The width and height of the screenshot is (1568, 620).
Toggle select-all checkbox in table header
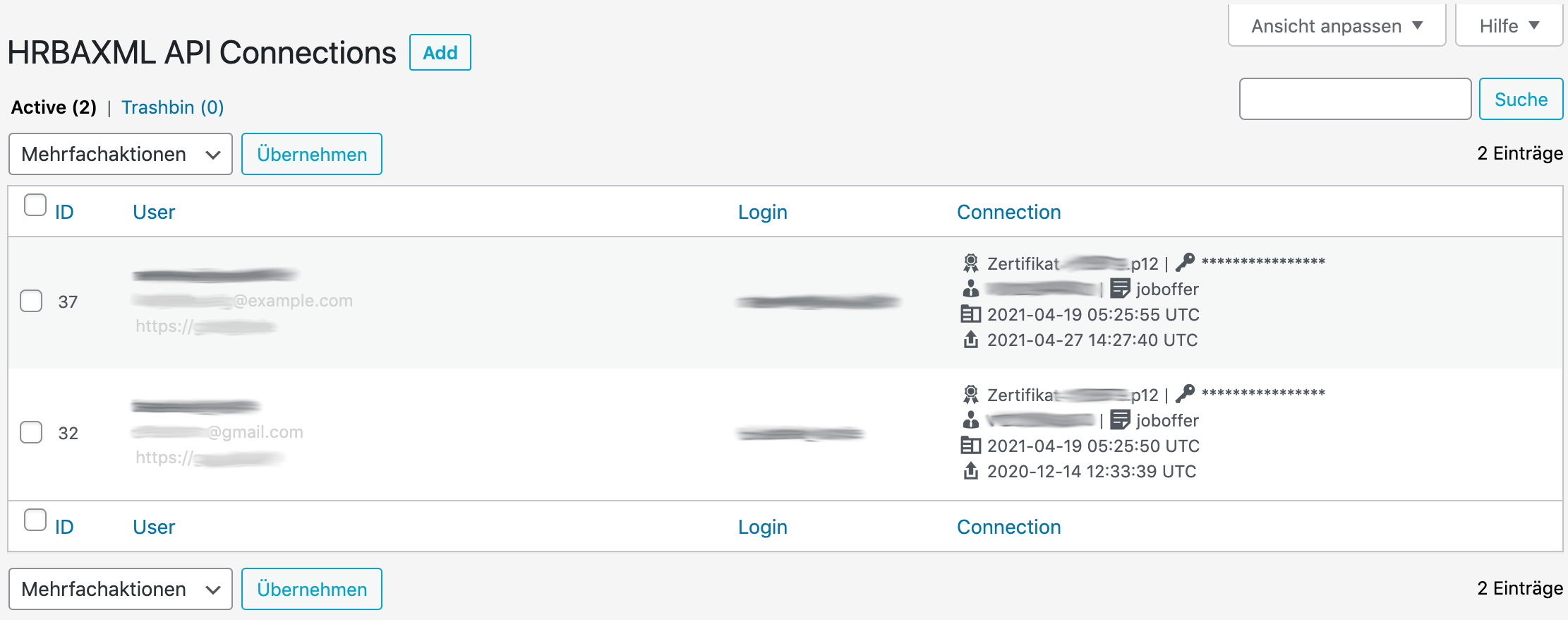[35, 205]
